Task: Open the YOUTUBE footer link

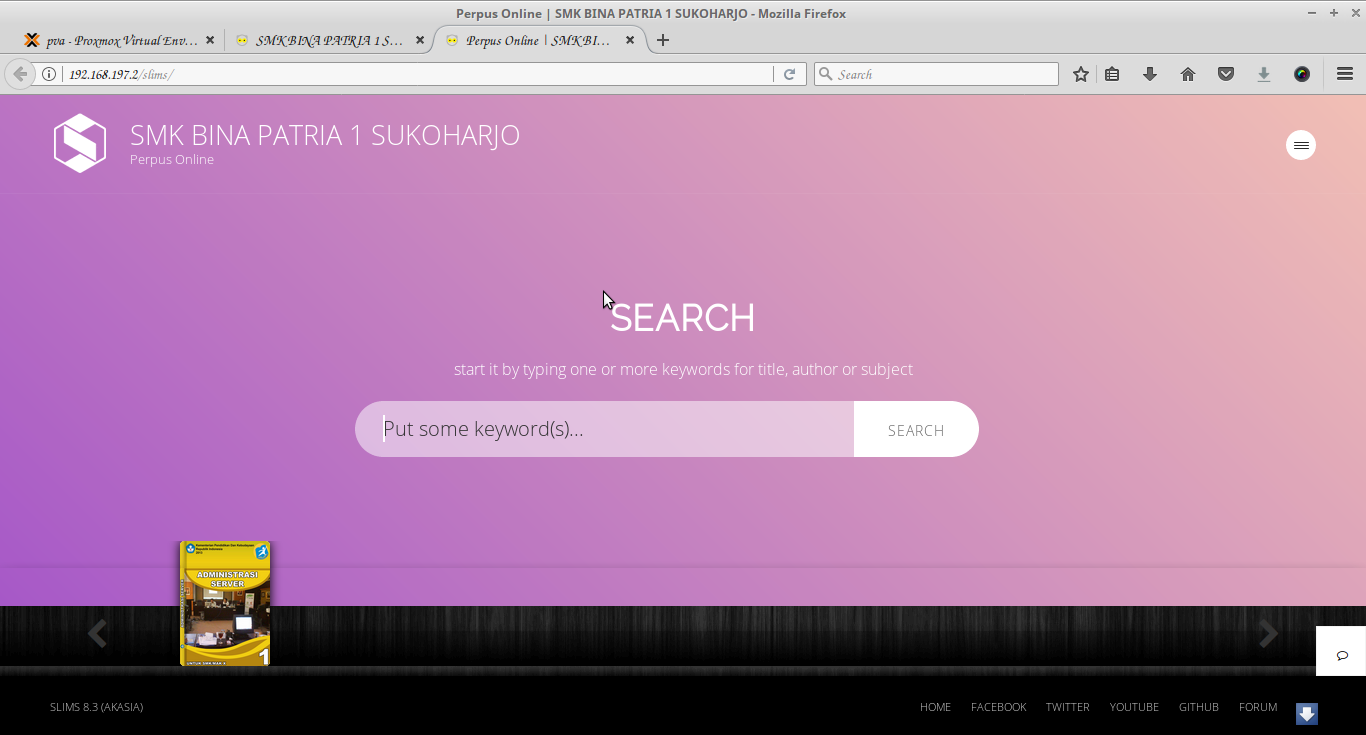Action: click(1134, 707)
